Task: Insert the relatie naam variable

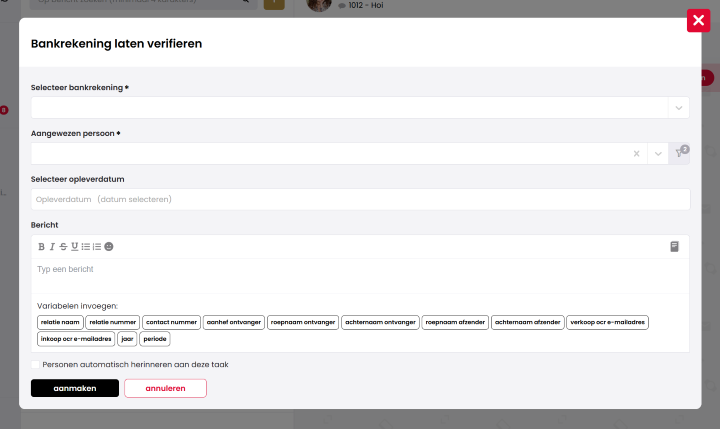Action: coord(60,322)
